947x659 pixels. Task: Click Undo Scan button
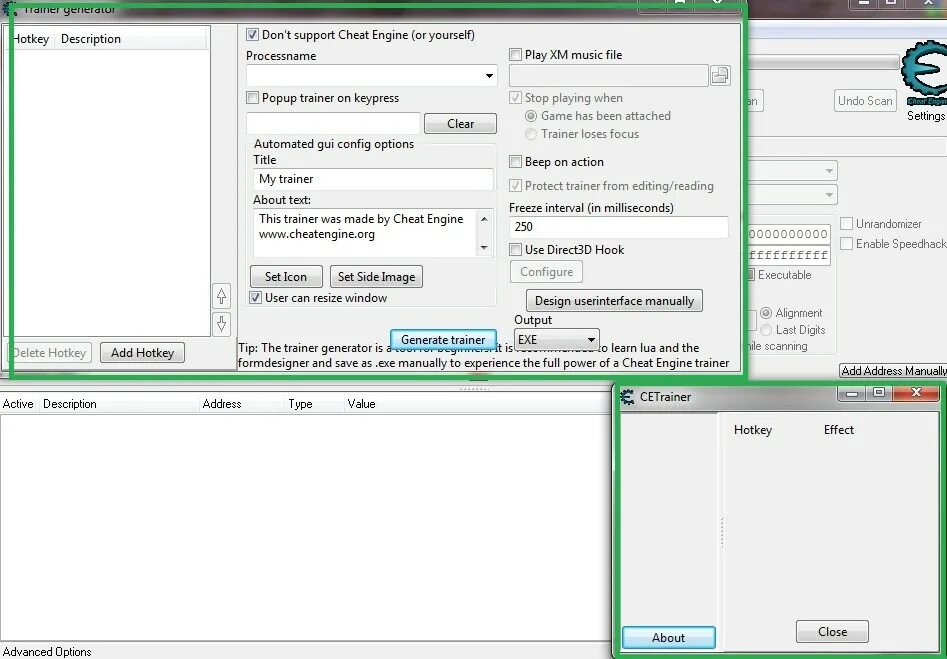[x=865, y=101]
